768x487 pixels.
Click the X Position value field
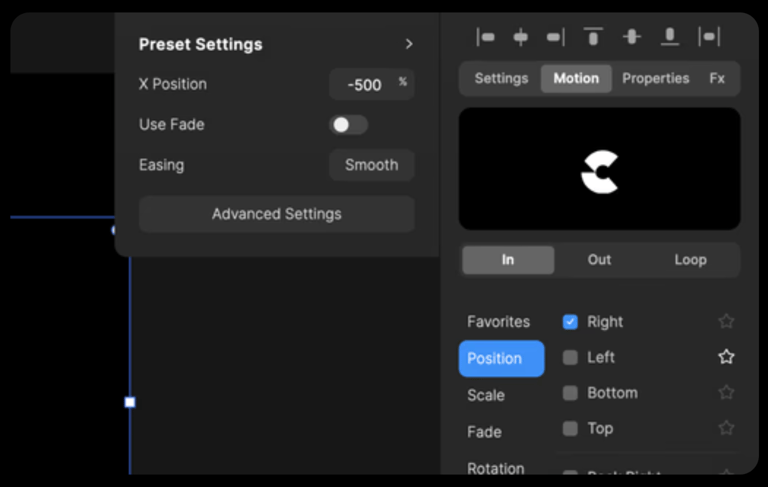364,85
